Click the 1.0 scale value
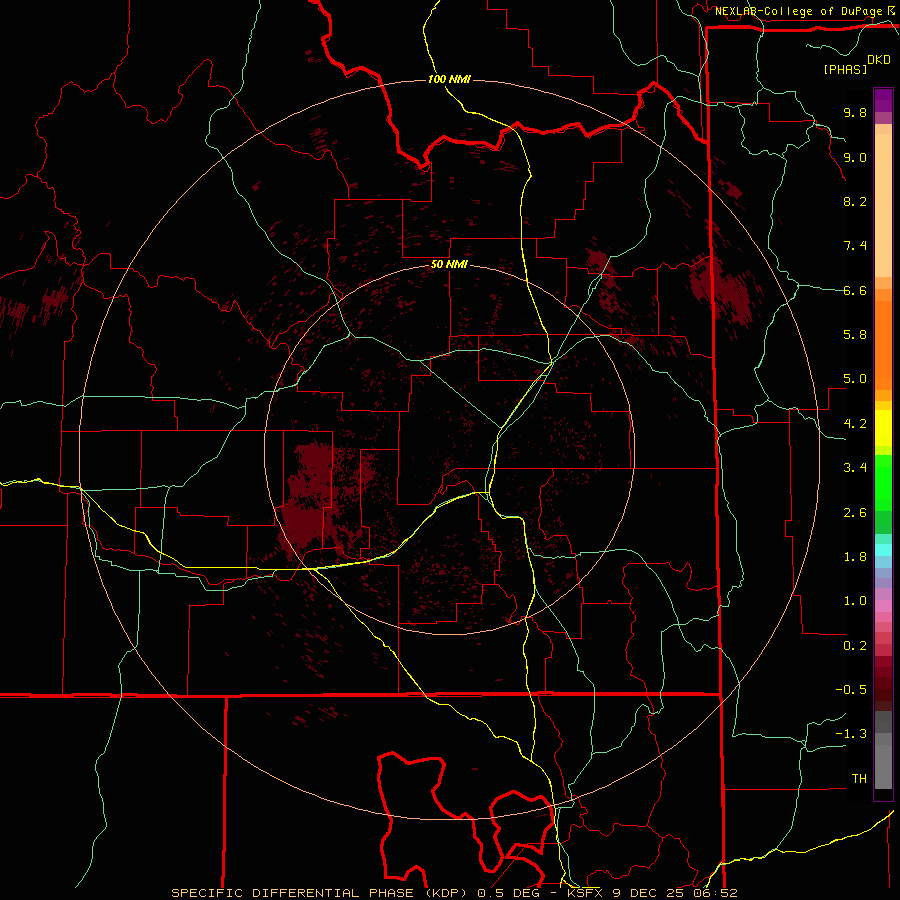Viewport: 900px width, 900px height. [x=855, y=601]
